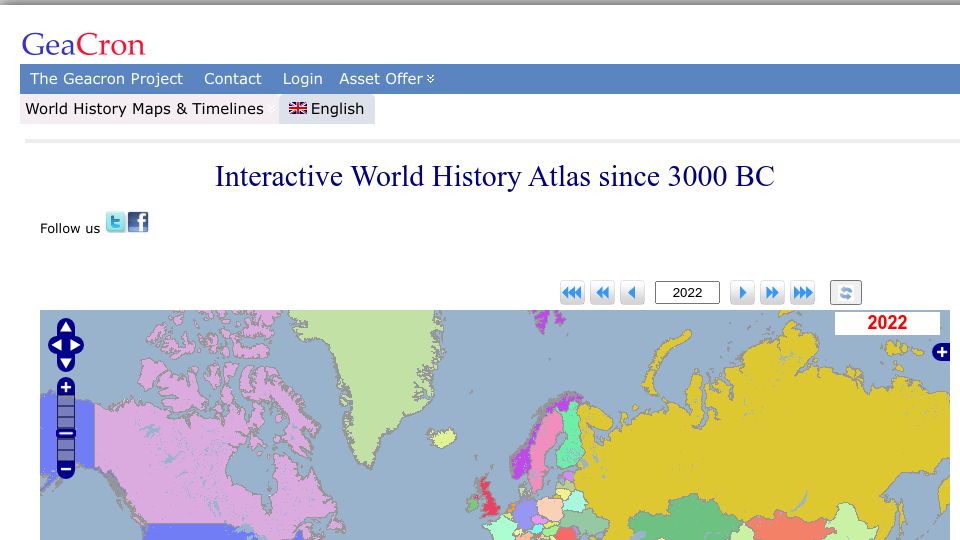
Task: Step forward with the double-arrow forward button
Action: 772,293
